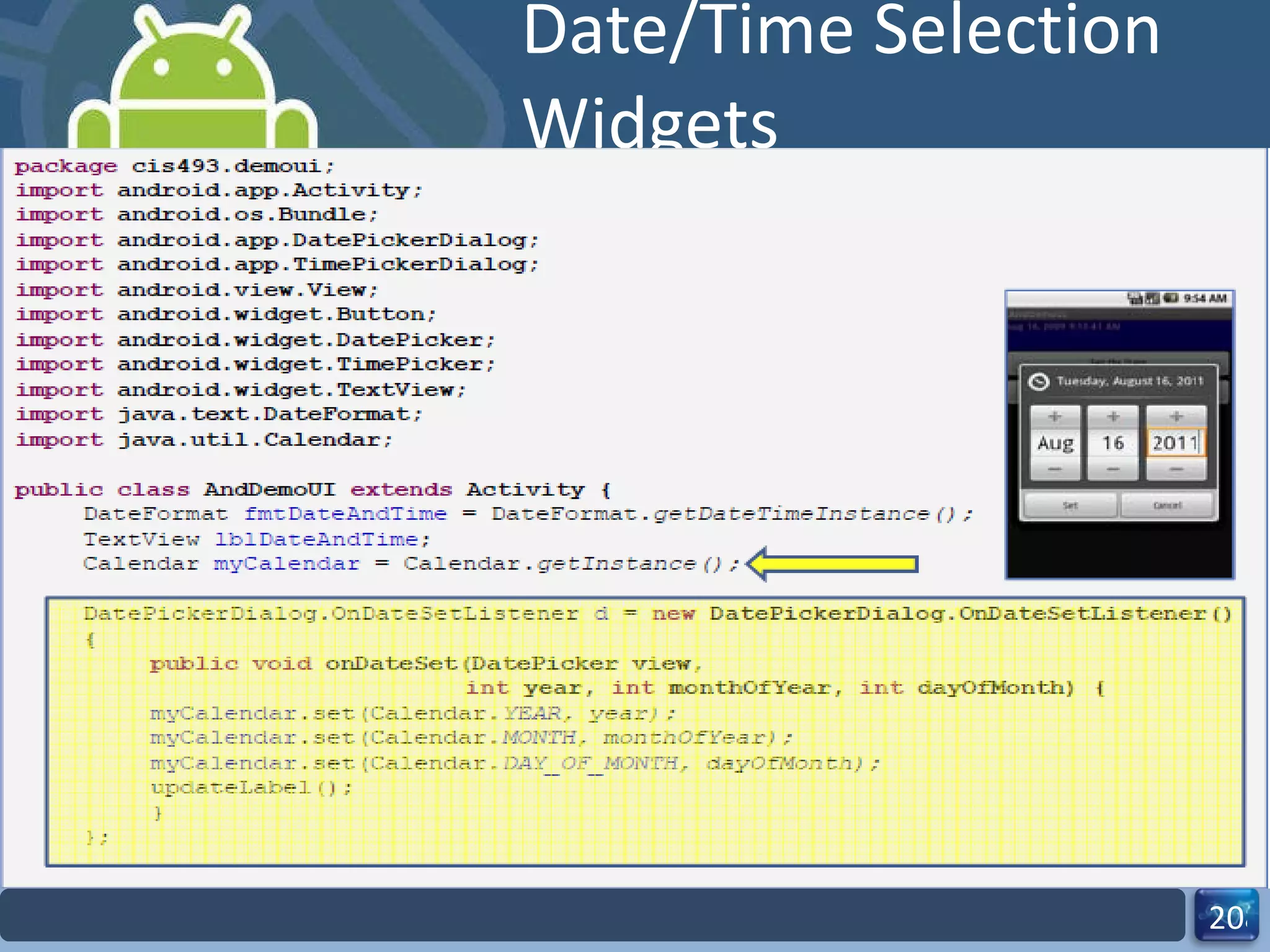The image size is (1270, 952).
Task: Click the line import java.util.Calendar;
Action: pyautogui.click(x=204, y=439)
